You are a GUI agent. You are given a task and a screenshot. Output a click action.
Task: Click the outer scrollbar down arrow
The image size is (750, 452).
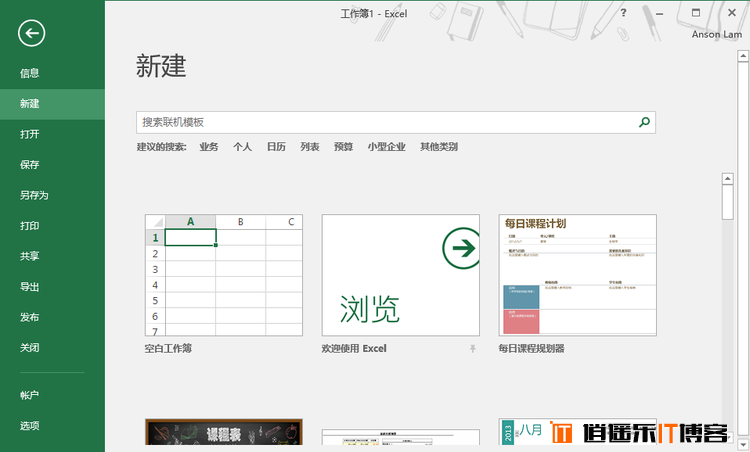click(743, 445)
